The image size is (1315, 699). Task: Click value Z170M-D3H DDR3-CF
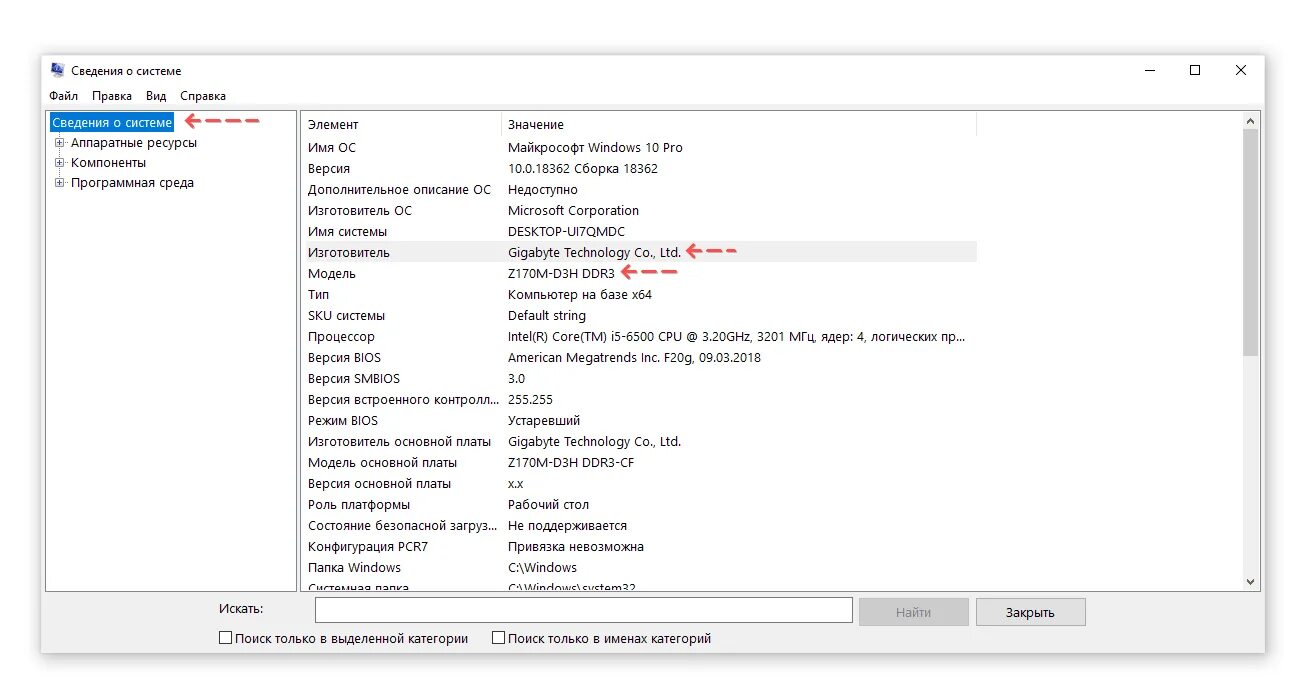tap(571, 463)
